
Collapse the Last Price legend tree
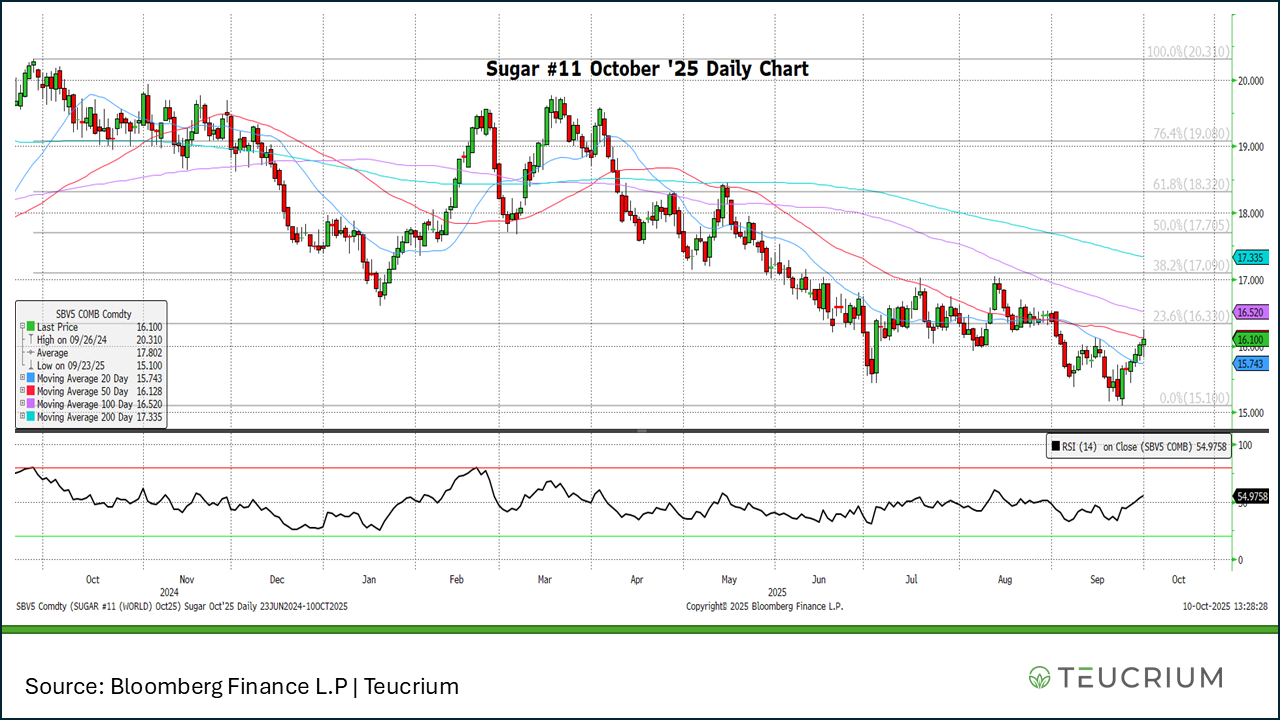(22, 327)
